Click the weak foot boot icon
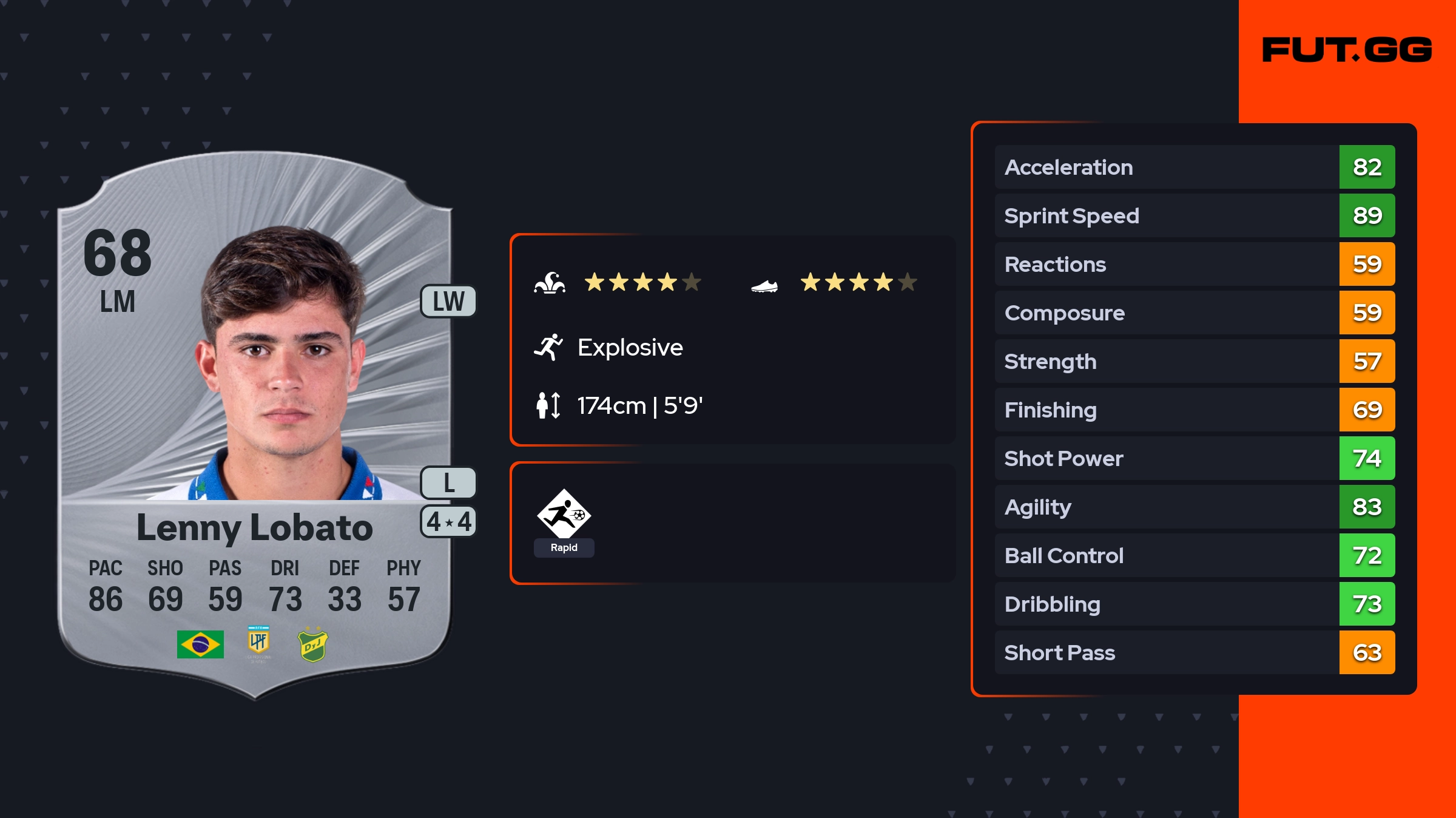1456x818 pixels. pos(764,285)
